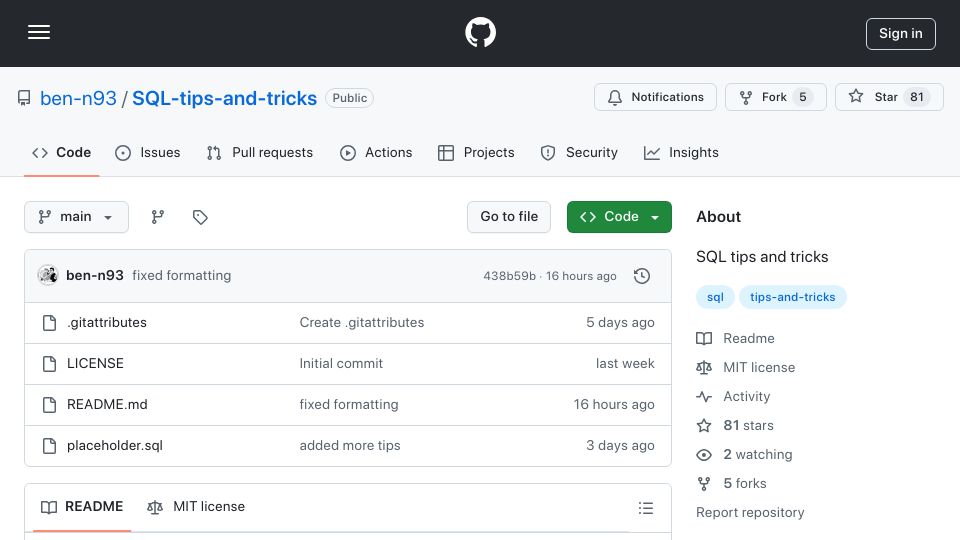Screen dimensions: 960x540
Task: Switch to the Issues tab
Action: pyautogui.click(x=148, y=152)
